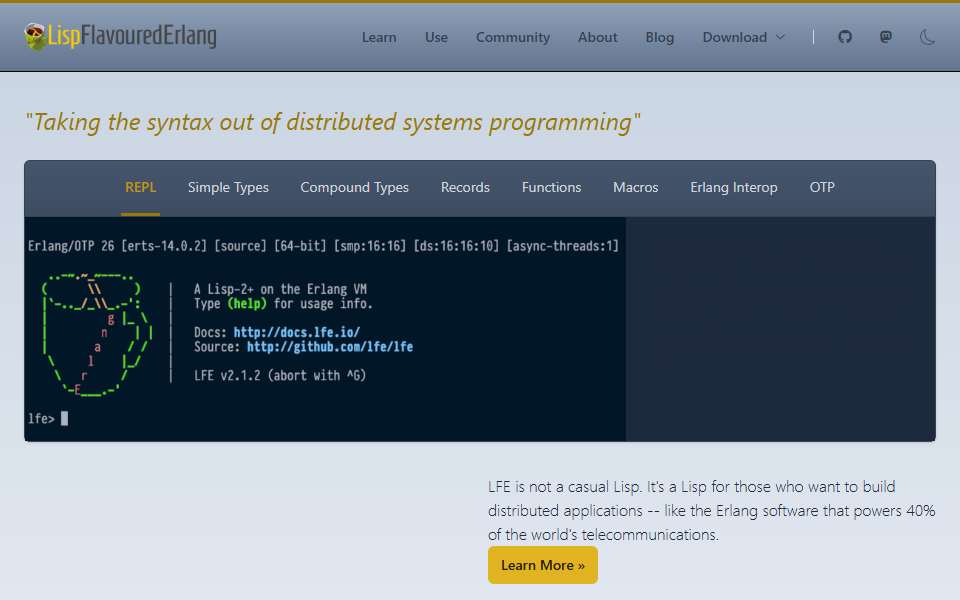Open the Learn nav item
The height and width of the screenshot is (600, 960).
pos(379,37)
